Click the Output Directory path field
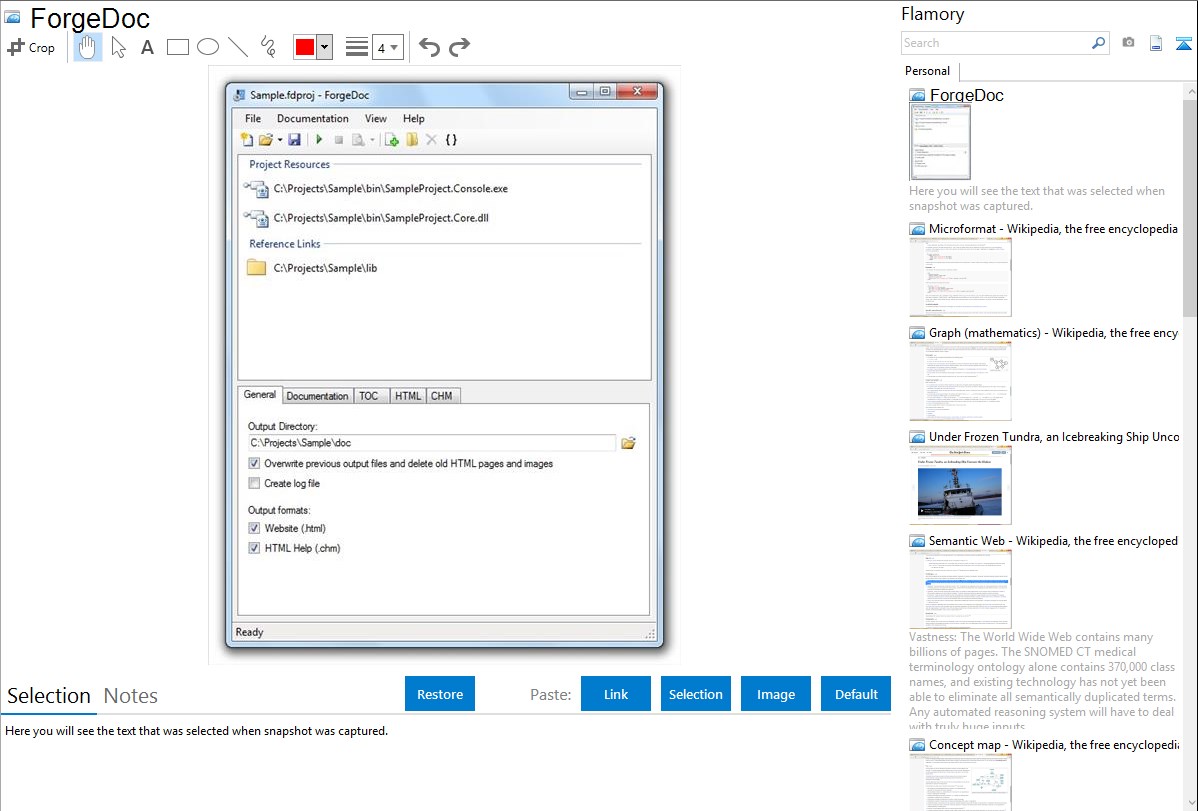Image resolution: width=1198 pixels, height=811 pixels. (432, 443)
